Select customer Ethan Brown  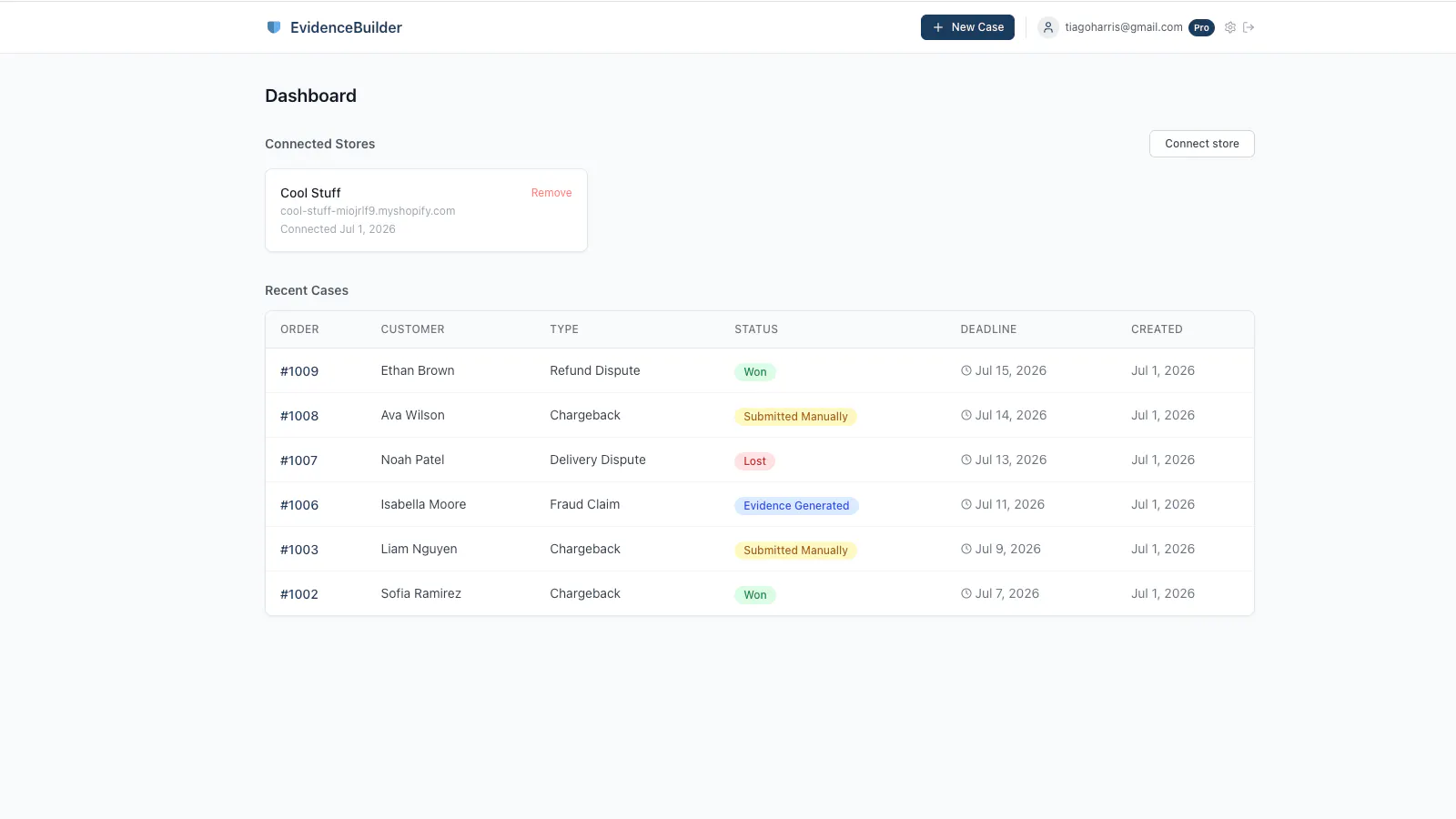[418, 370]
